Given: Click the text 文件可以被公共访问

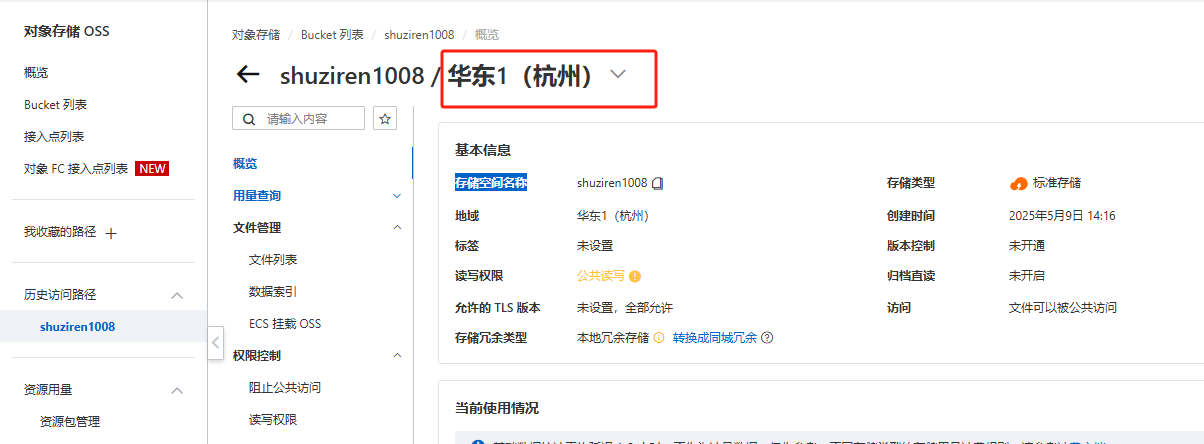Looking at the screenshot, I should [1063, 308].
